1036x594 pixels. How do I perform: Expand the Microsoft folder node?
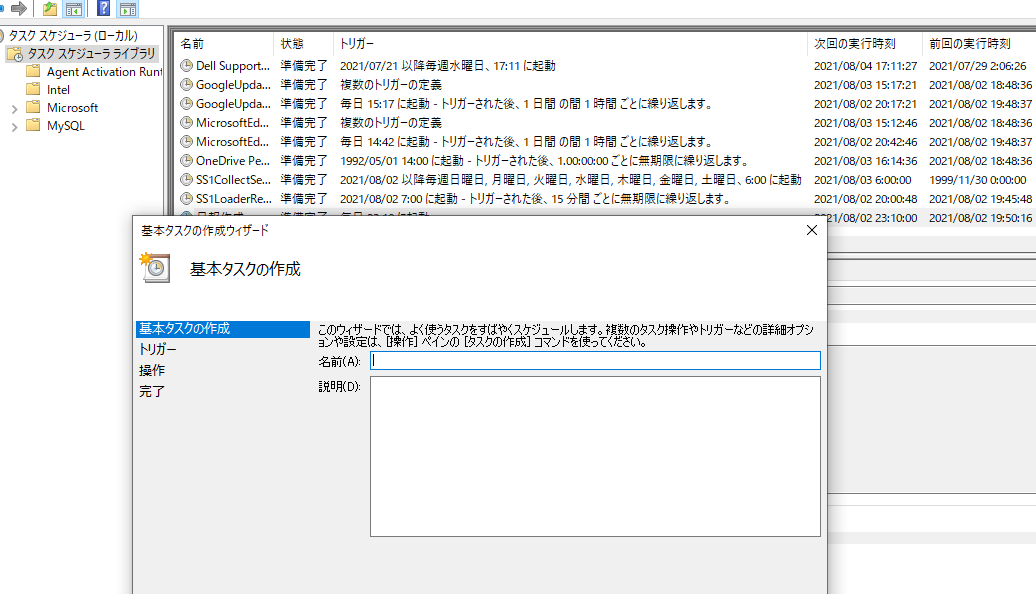click(x=15, y=108)
